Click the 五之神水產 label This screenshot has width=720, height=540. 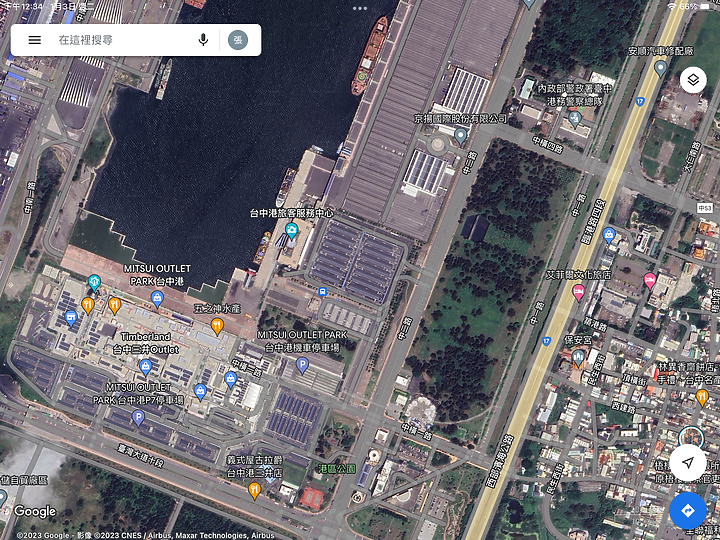tap(217, 309)
